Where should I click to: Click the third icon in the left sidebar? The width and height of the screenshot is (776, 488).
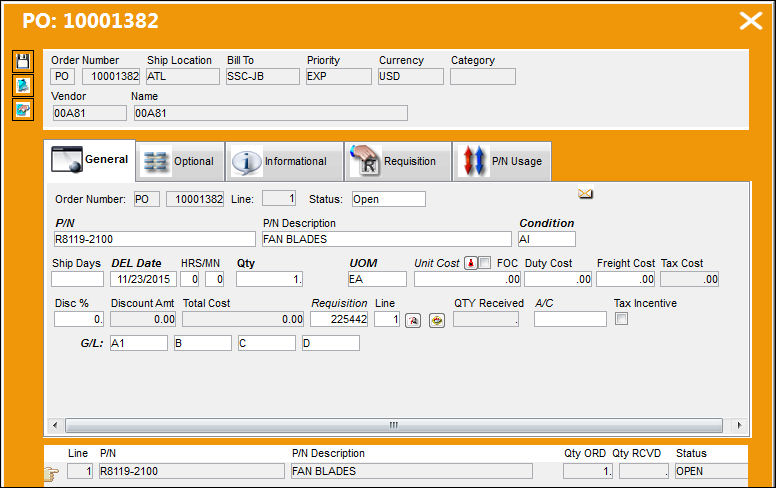pos(23,109)
